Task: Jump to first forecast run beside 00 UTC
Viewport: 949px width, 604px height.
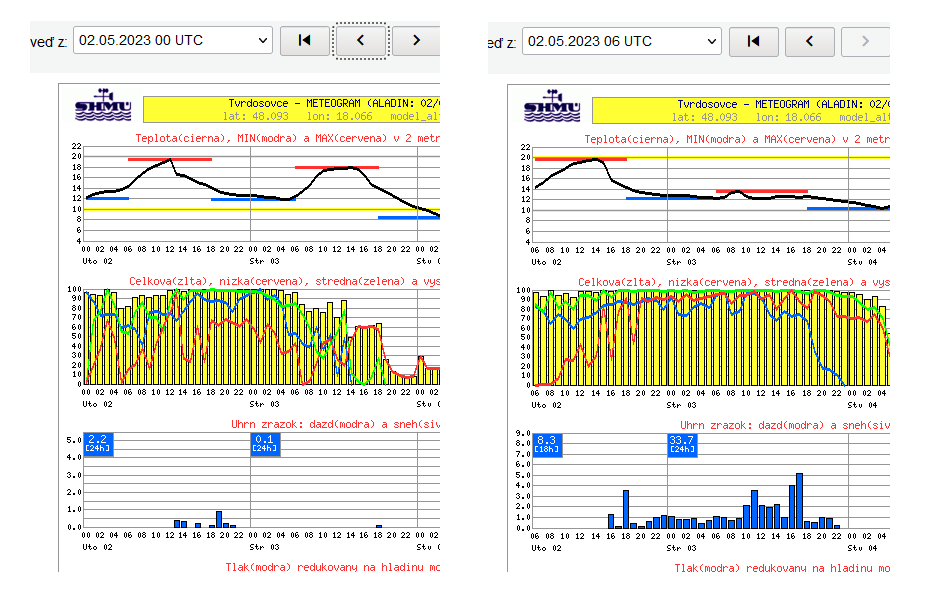Action: click(x=305, y=41)
